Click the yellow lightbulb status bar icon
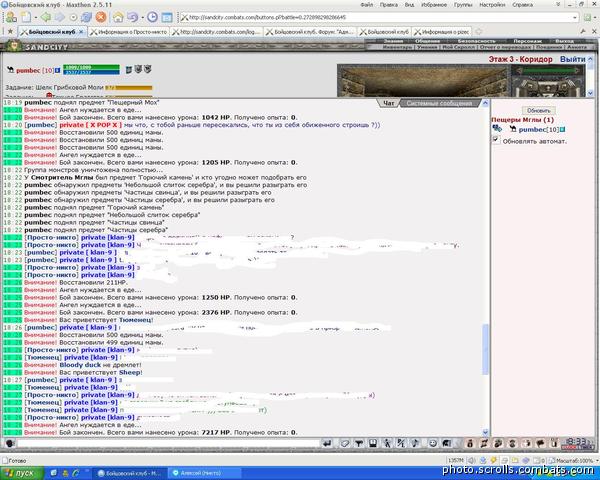This screenshot has height=480, width=600. 494,460
